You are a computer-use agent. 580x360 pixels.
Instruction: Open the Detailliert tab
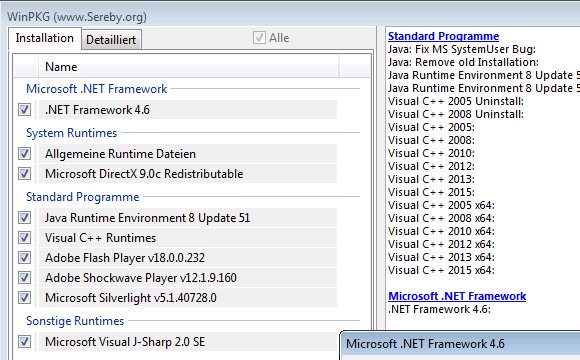pyautogui.click(x=111, y=40)
